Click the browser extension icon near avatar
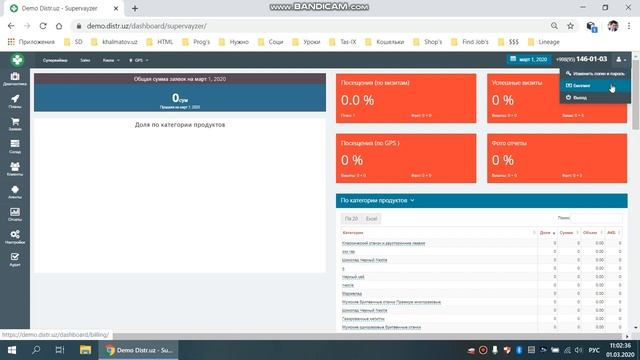The height and width of the screenshot is (360, 640). point(591,26)
